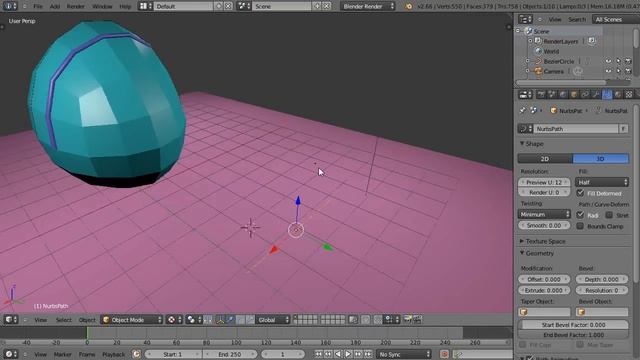Screen dimensions: 640x360
Task: Add a new screen layout with plus
Action: coord(219,6)
